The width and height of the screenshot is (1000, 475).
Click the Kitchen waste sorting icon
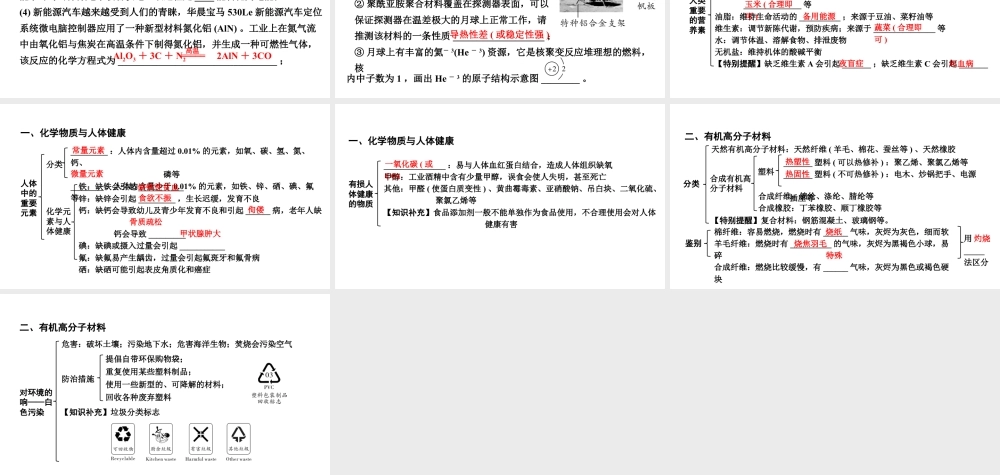[x=161, y=439]
